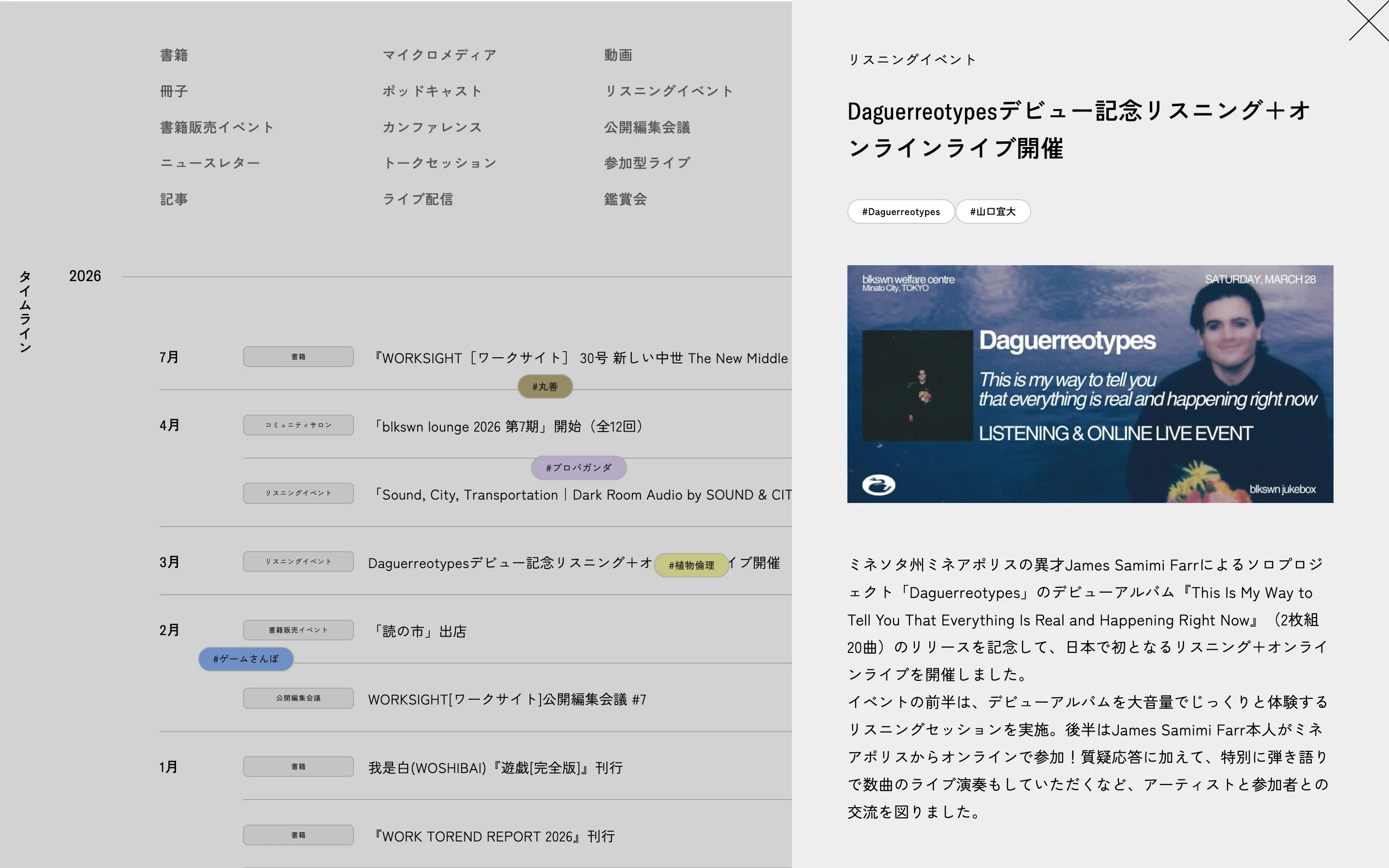Click the 書籍 badge beside 我是白(WOSHIBAI)
The image size is (1389, 868).
[299, 766]
